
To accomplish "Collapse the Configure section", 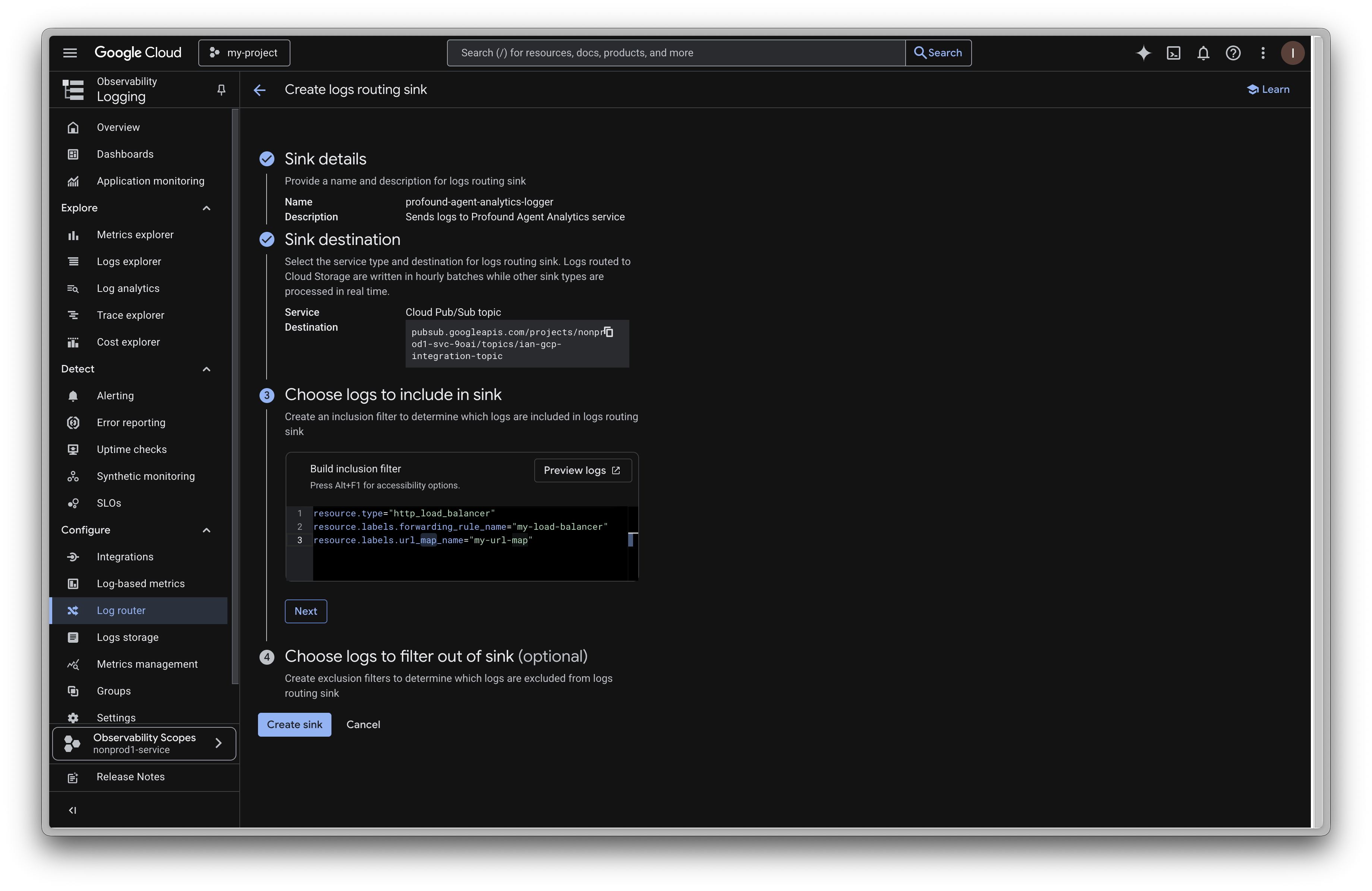I will pyautogui.click(x=207, y=530).
